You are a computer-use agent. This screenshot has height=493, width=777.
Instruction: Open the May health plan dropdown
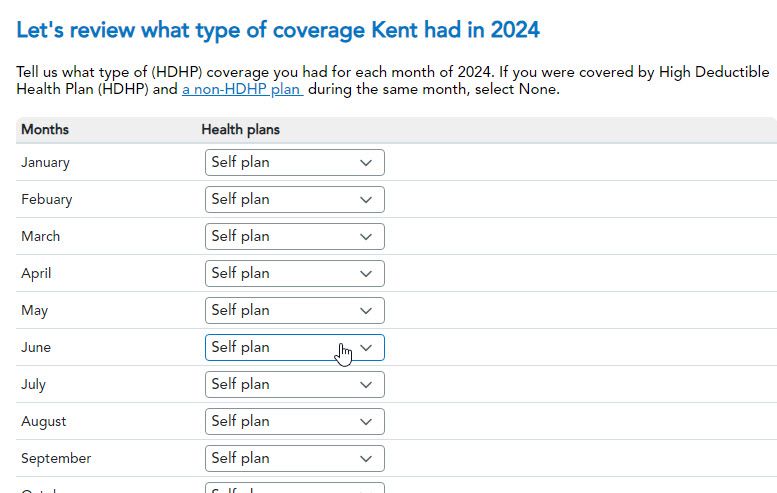pos(294,310)
